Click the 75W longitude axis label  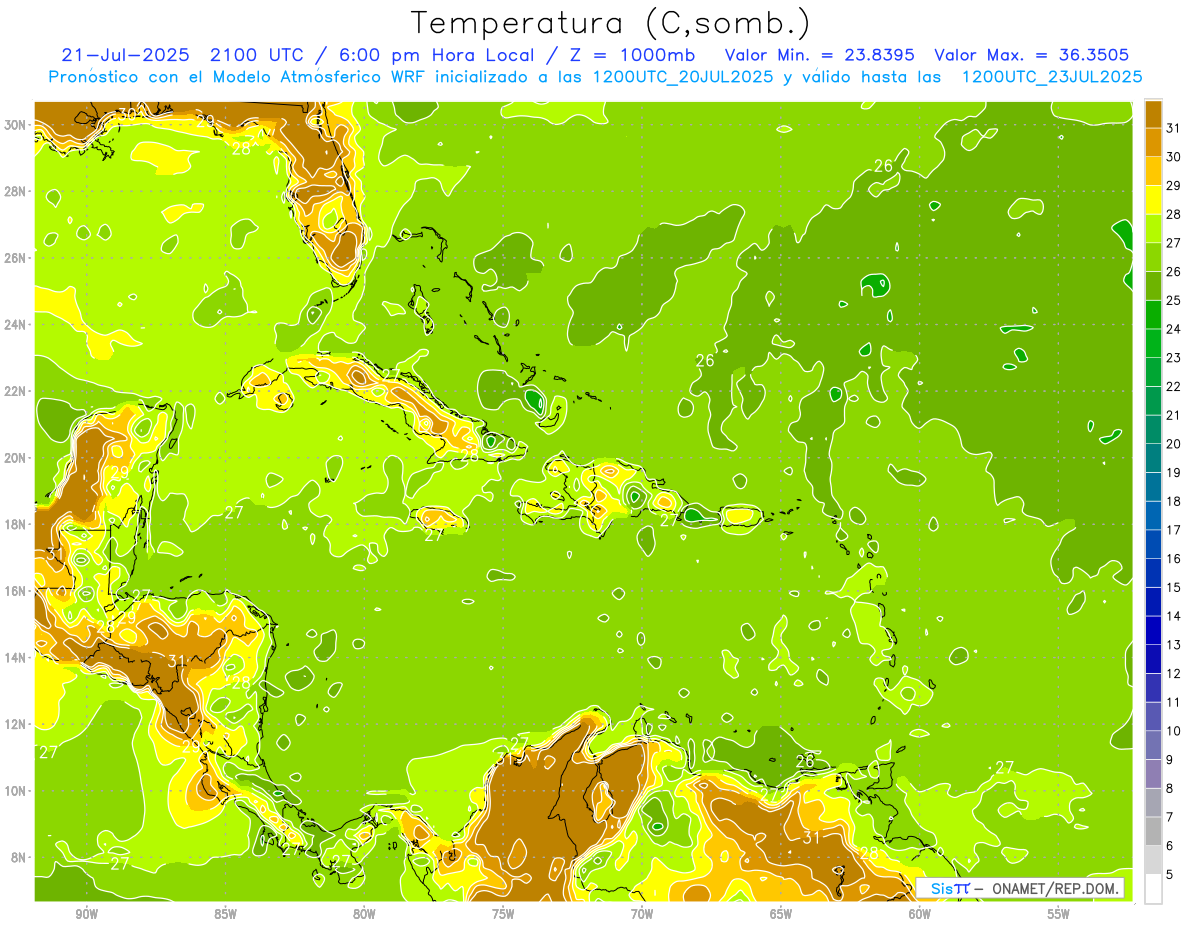(503, 914)
